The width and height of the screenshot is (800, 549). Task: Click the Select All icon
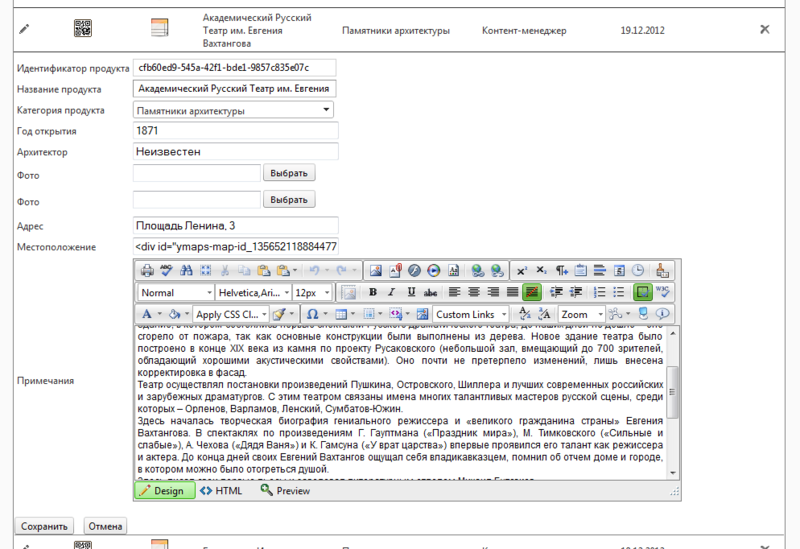point(206,270)
